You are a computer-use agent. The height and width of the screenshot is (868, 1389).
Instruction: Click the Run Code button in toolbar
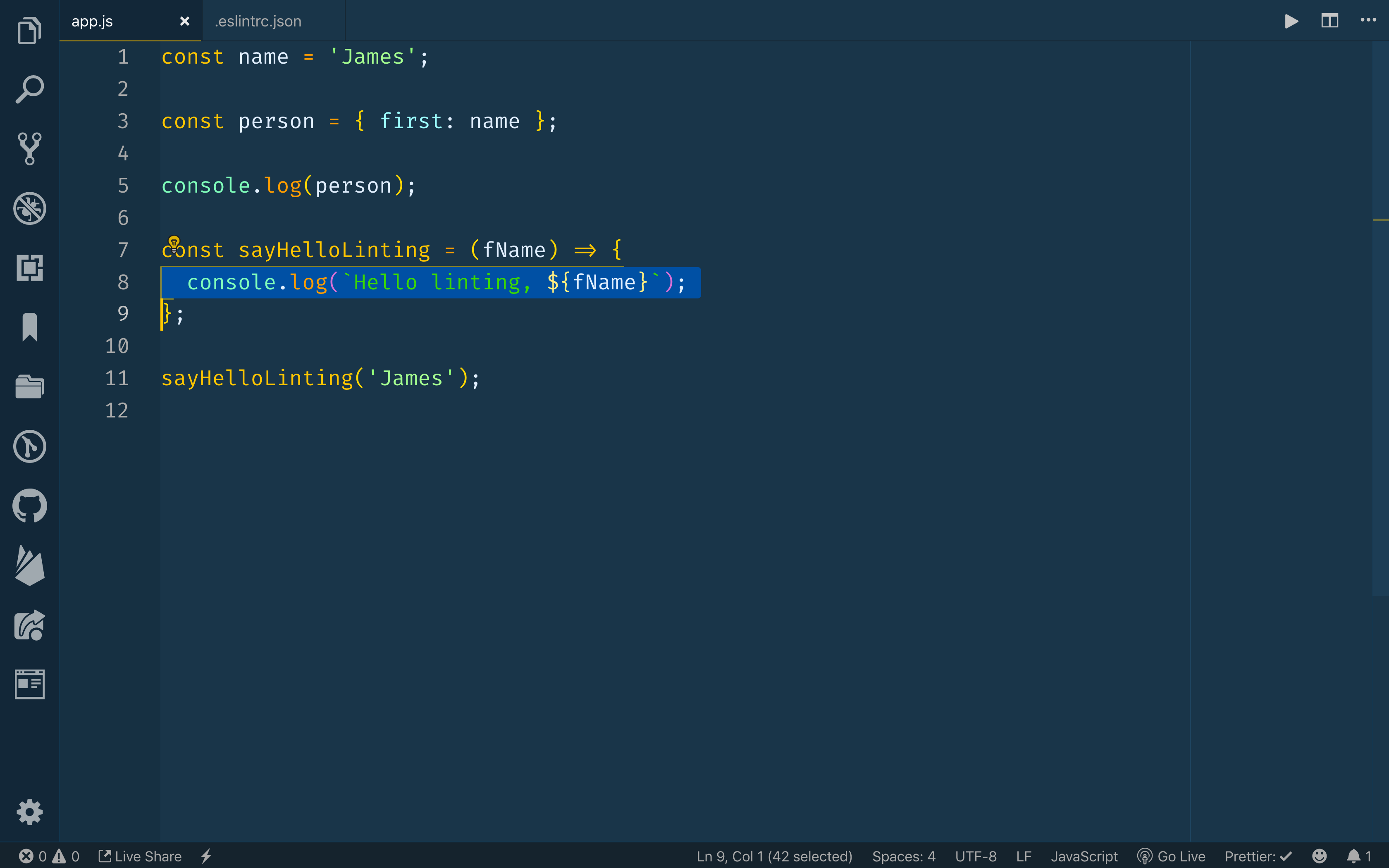(x=1290, y=21)
